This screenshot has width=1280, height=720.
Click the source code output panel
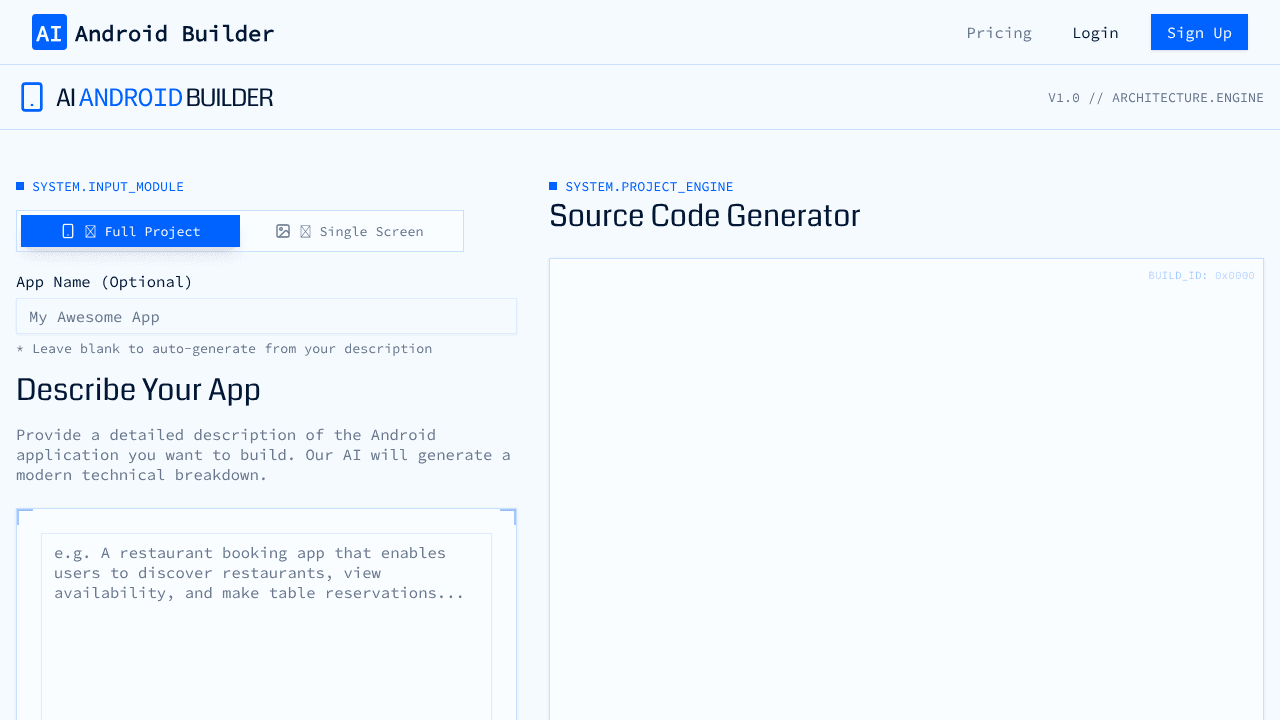point(906,489)
